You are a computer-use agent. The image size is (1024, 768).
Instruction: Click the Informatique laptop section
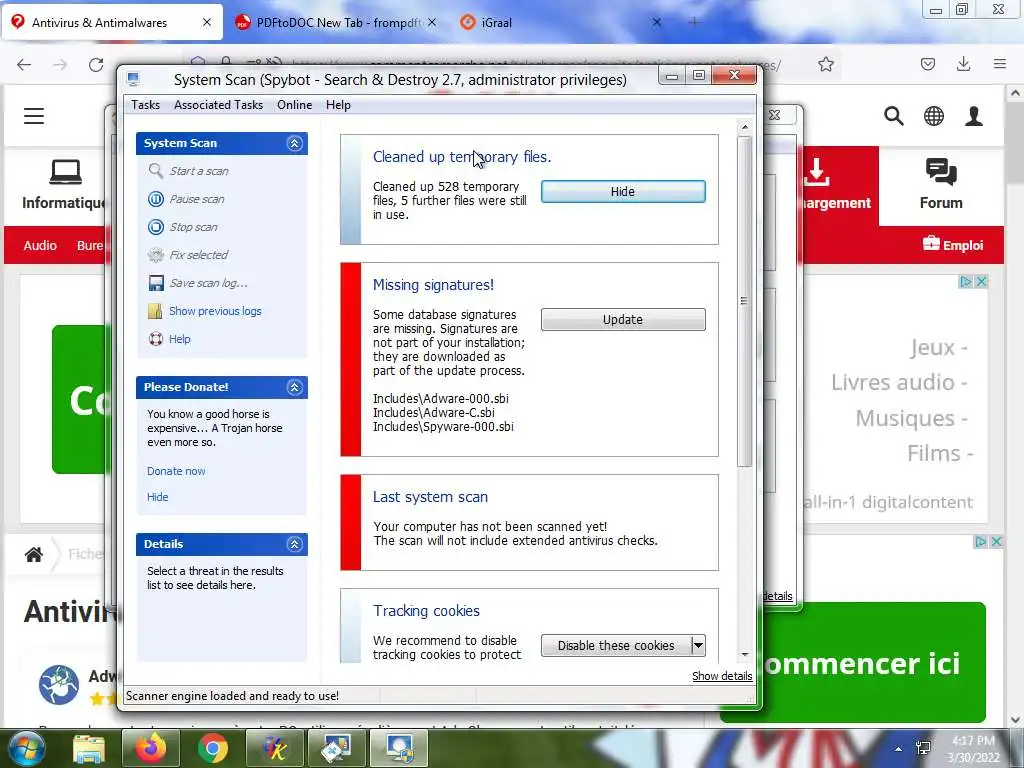(x=63, y=185)
